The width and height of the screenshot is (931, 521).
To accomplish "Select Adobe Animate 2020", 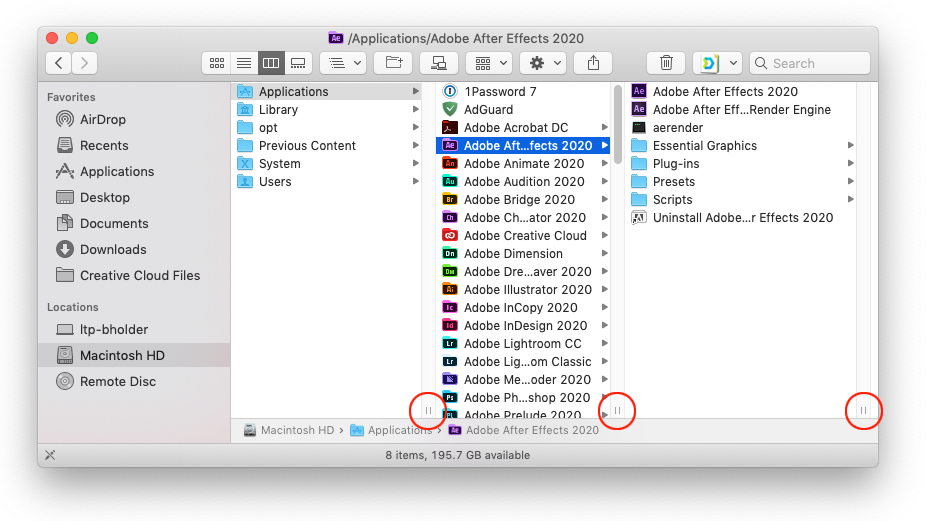I will click(523, 163).
